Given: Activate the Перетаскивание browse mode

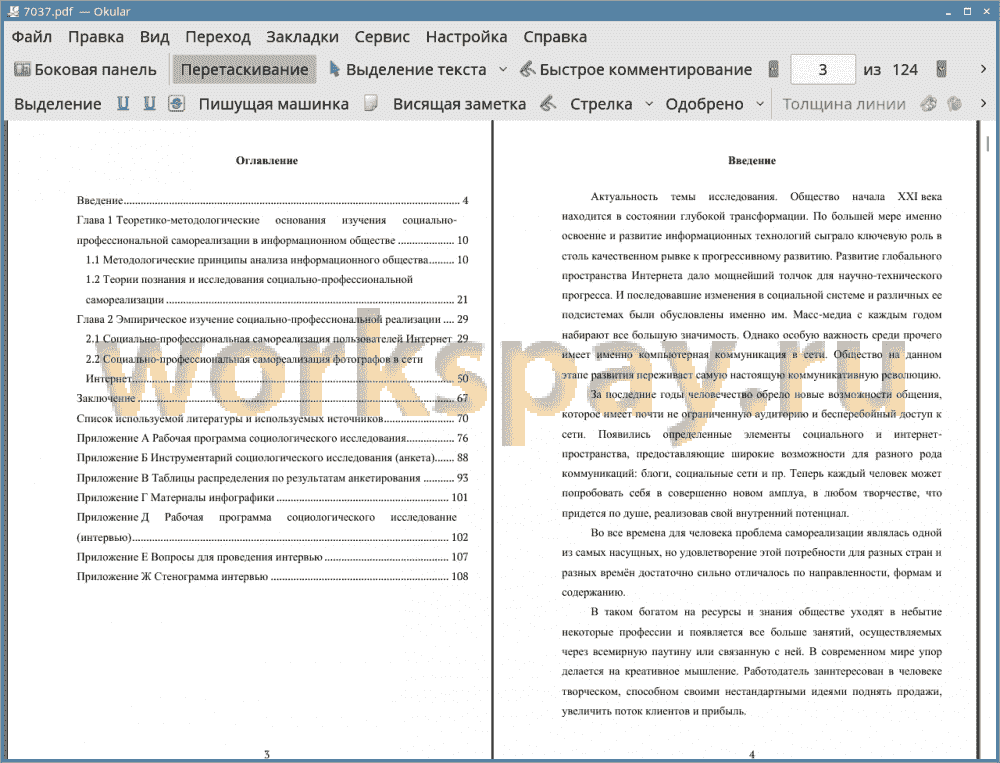Looking at the screenshot, I should pos(244,70).
